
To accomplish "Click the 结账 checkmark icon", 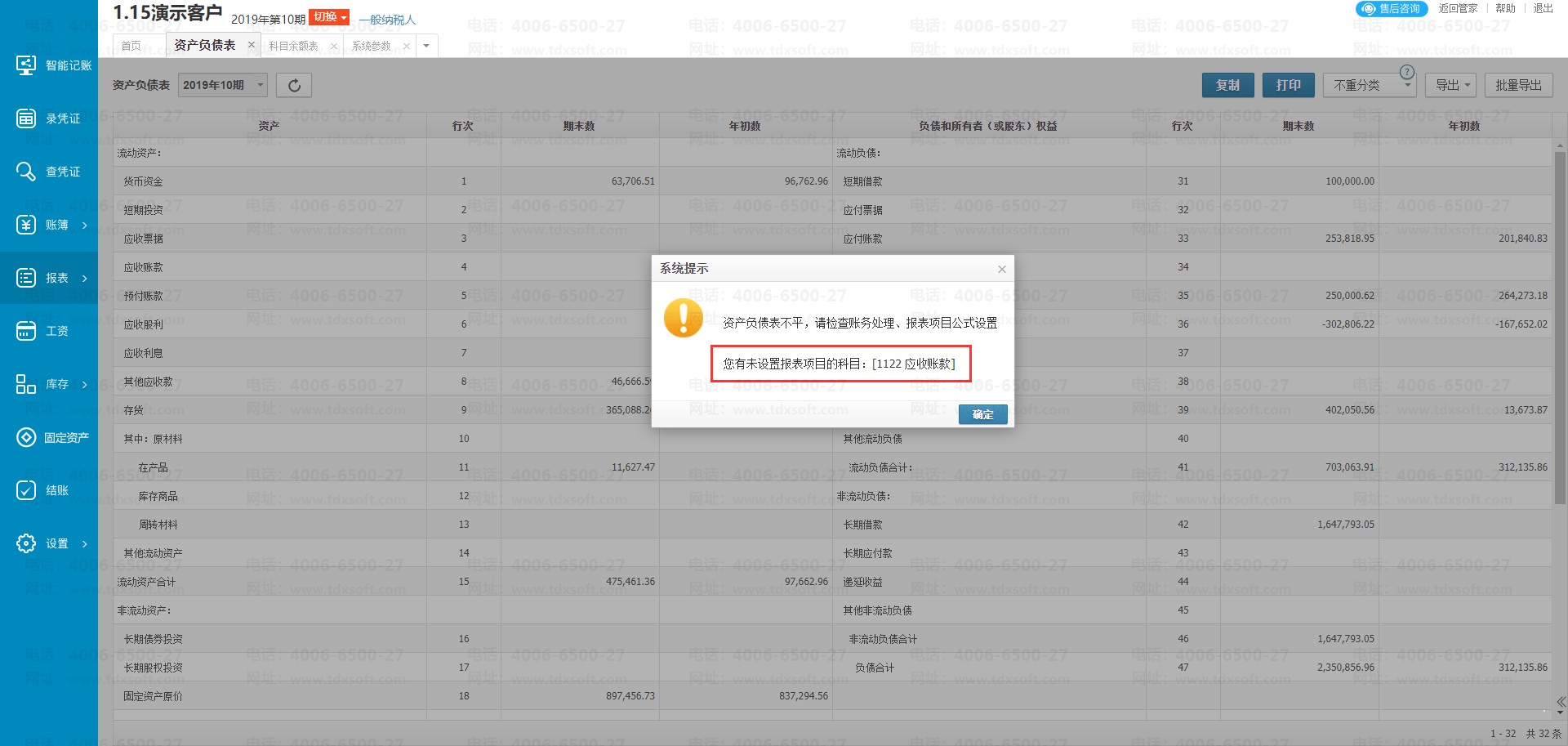I will [26, 490].
